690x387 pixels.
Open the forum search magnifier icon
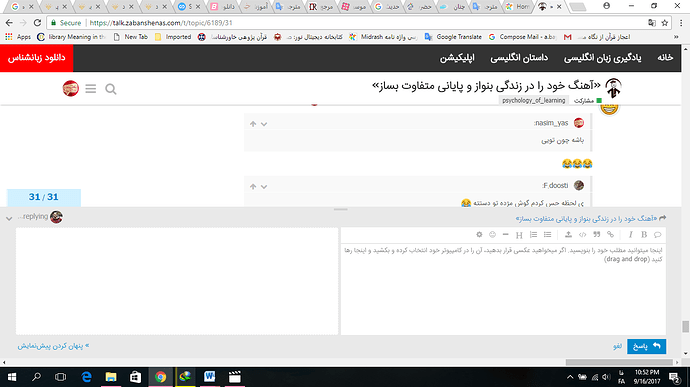click(x=111, y=89)
